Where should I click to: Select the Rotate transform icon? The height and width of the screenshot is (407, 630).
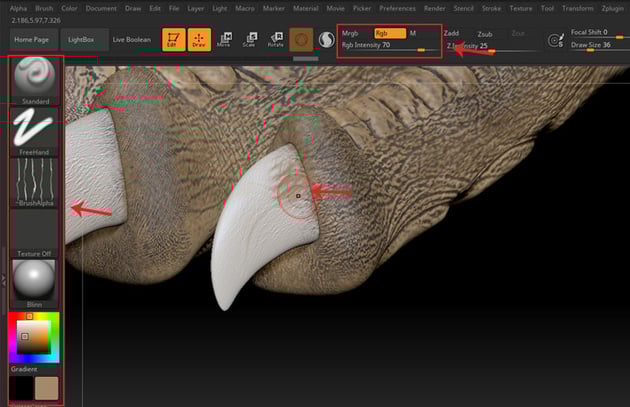(x=276, y=40)
